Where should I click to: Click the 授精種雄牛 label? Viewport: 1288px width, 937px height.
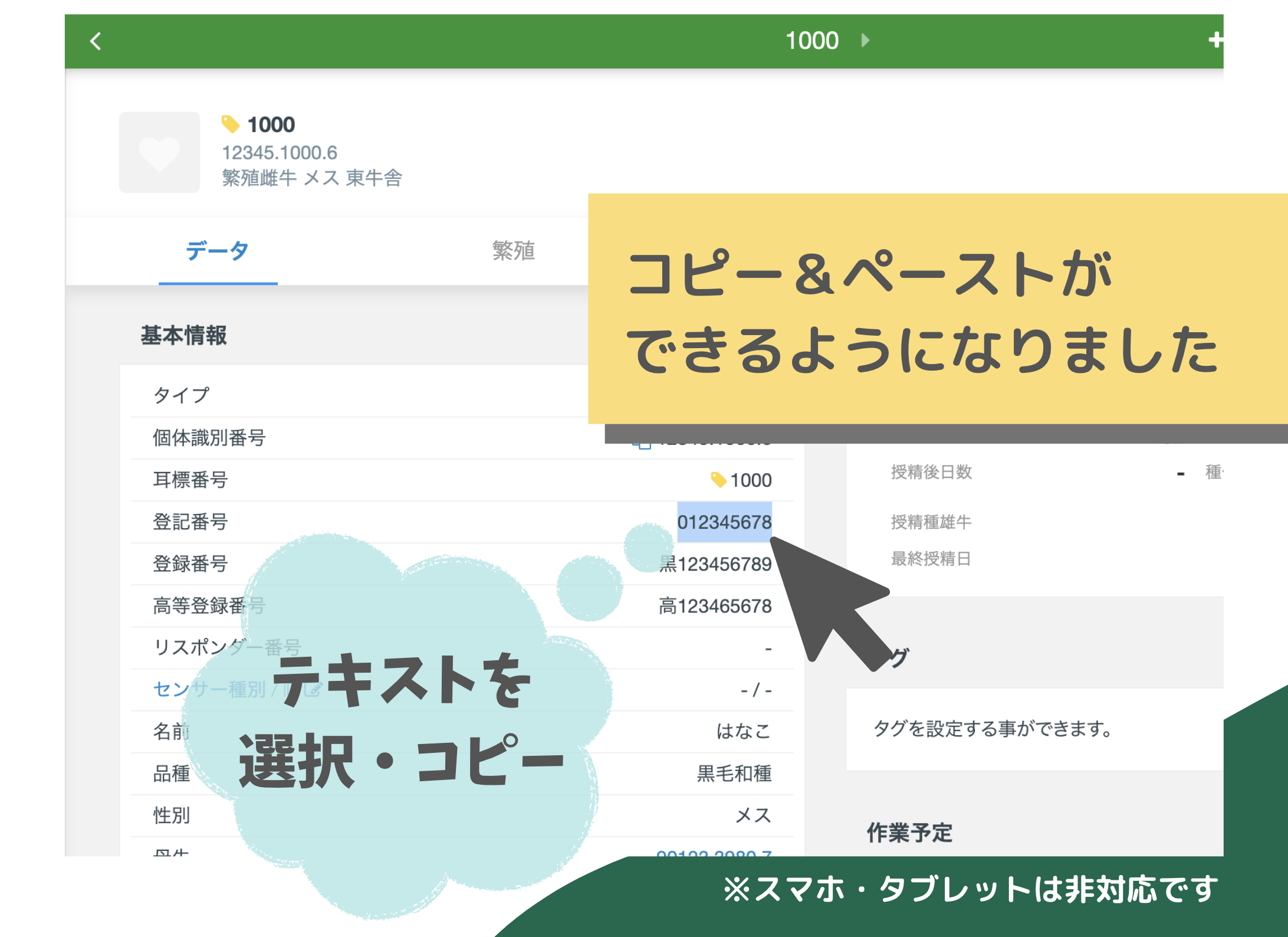931,522
